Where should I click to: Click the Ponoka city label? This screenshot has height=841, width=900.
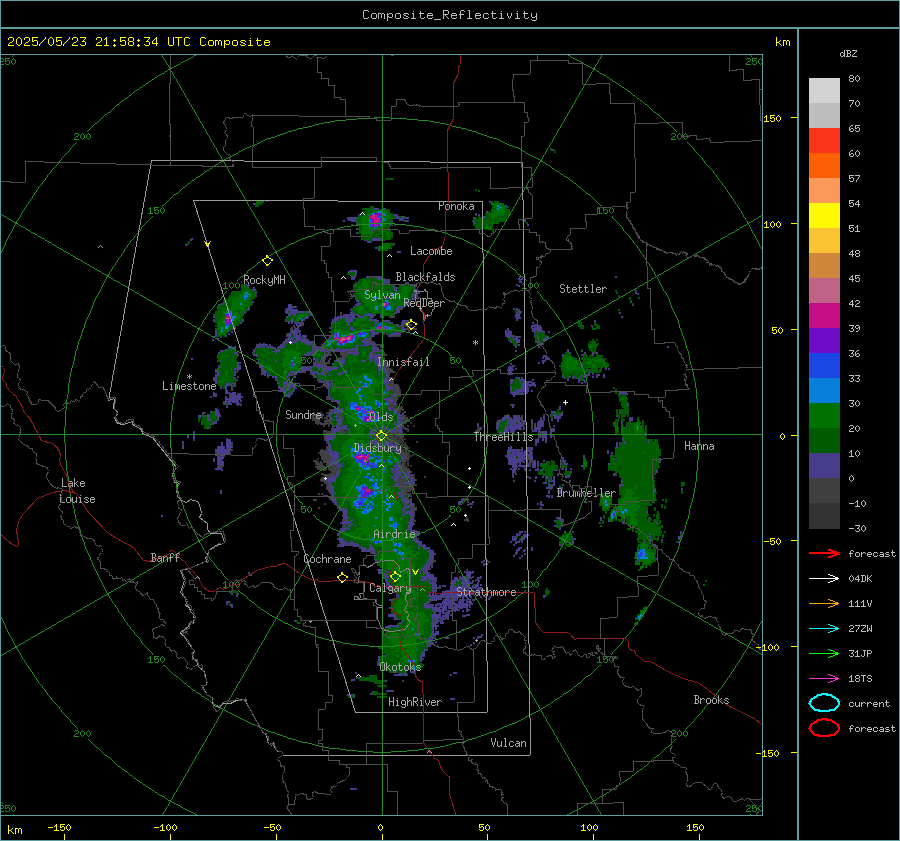pyautogui.click(x=456, y=206)
